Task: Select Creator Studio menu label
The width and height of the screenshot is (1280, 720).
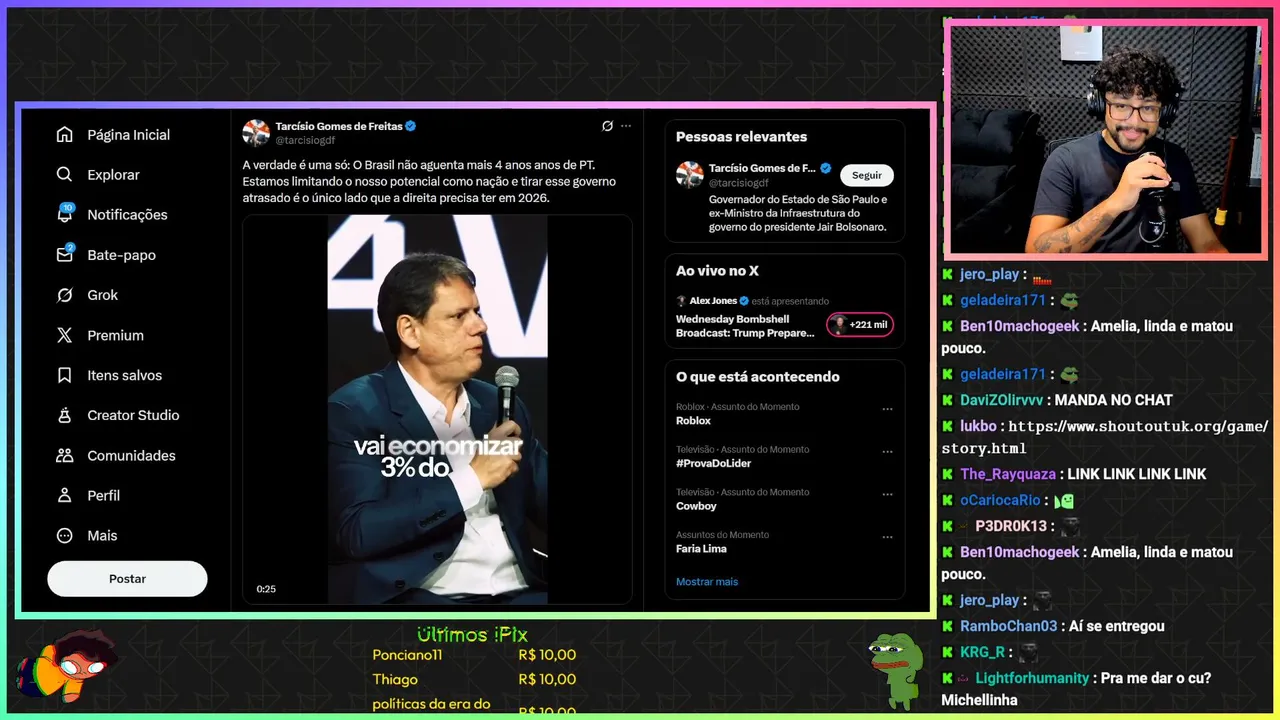Action: coord(133,415)
